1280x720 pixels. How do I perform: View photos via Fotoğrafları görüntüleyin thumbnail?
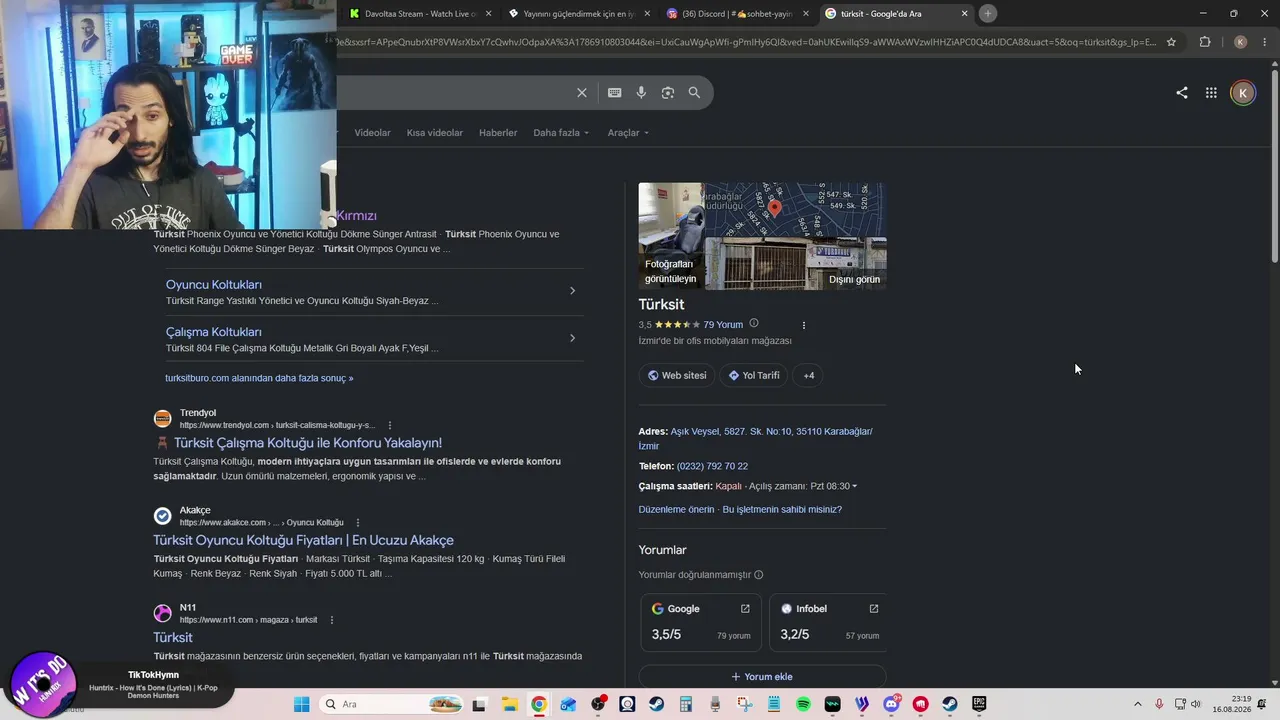[671, 236]
